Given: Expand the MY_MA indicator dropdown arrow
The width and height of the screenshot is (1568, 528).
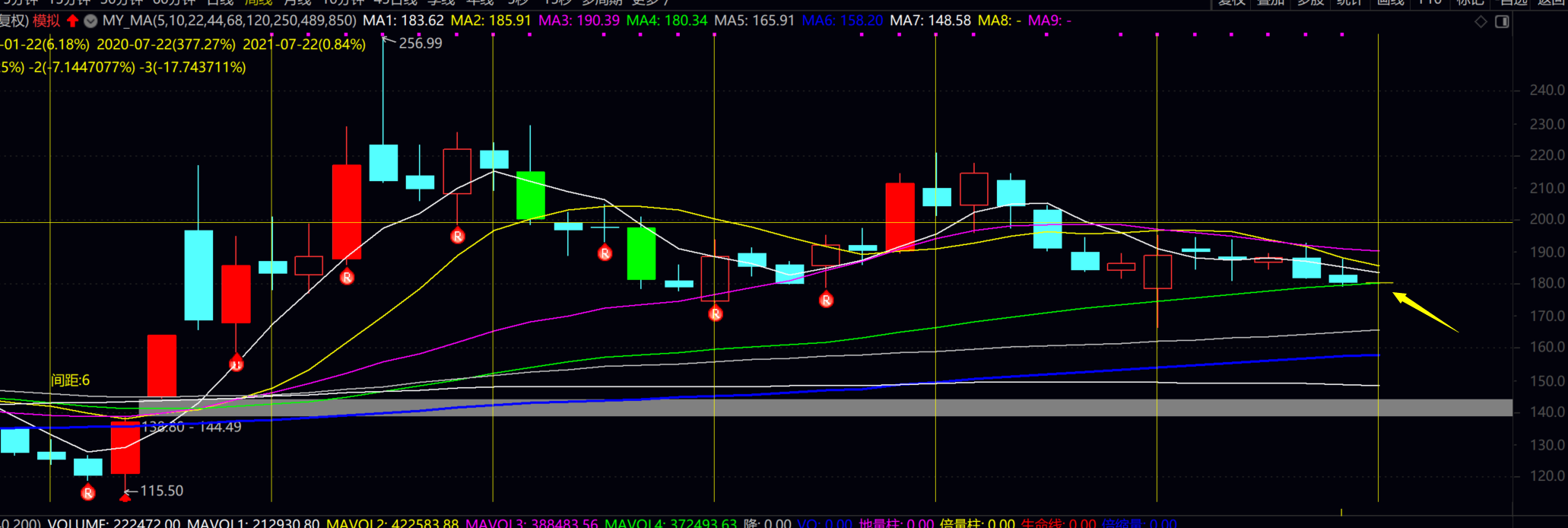Looking at the screenshot, I should click(x=90, y=21).
